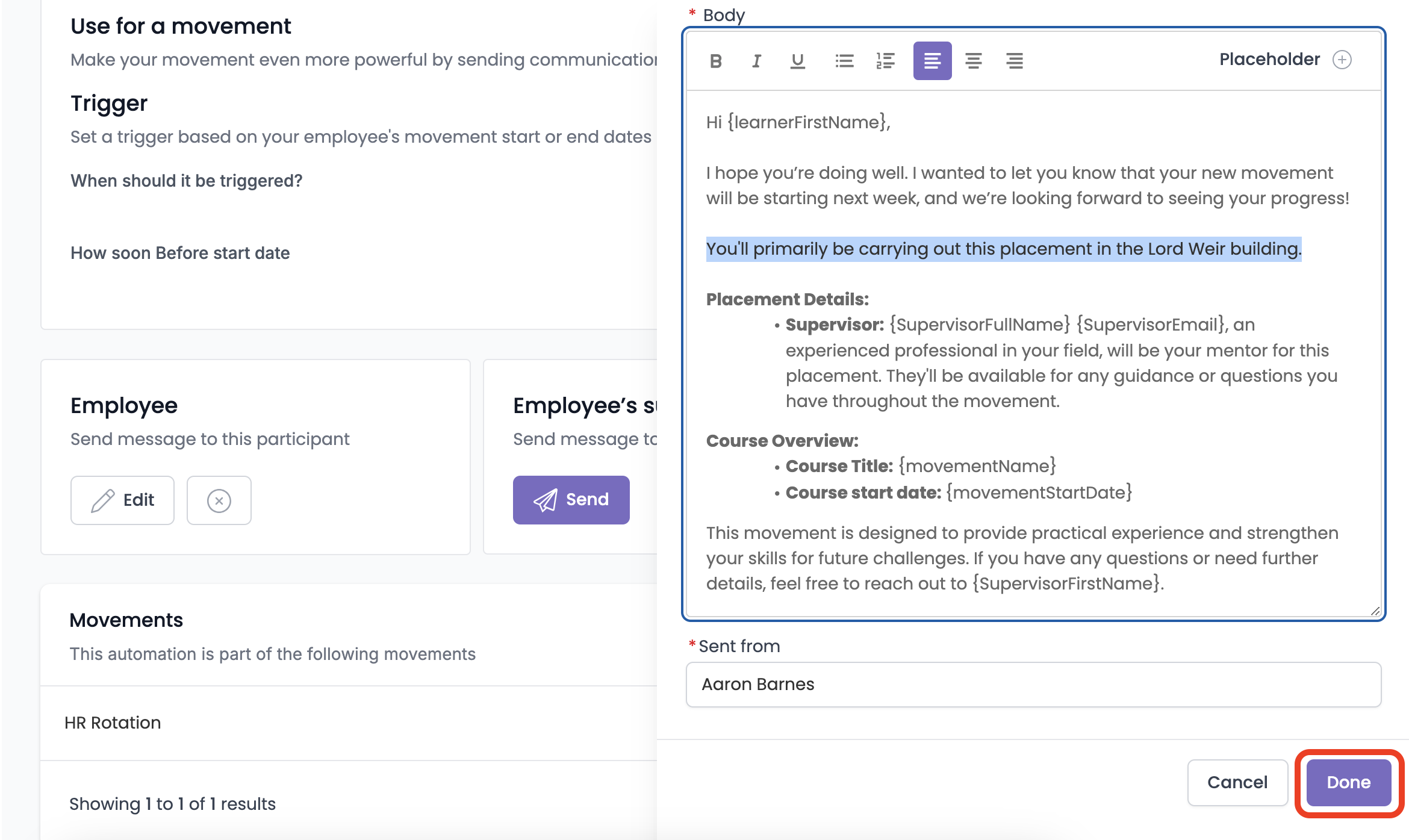
Task: Click the How soon Before start date label
Action: tap(180, 253)
